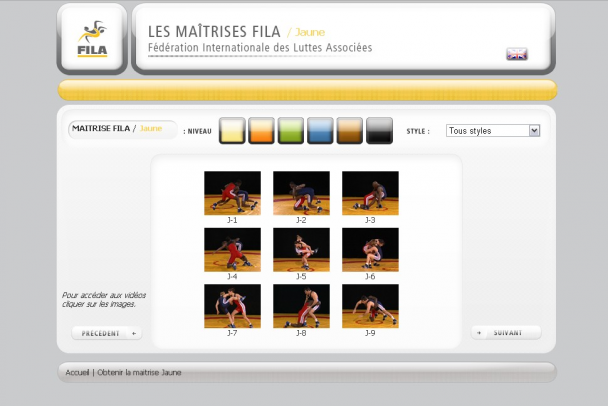Select the brown level swatch
The width and height of the screenshot is (608, 406).
349,131
